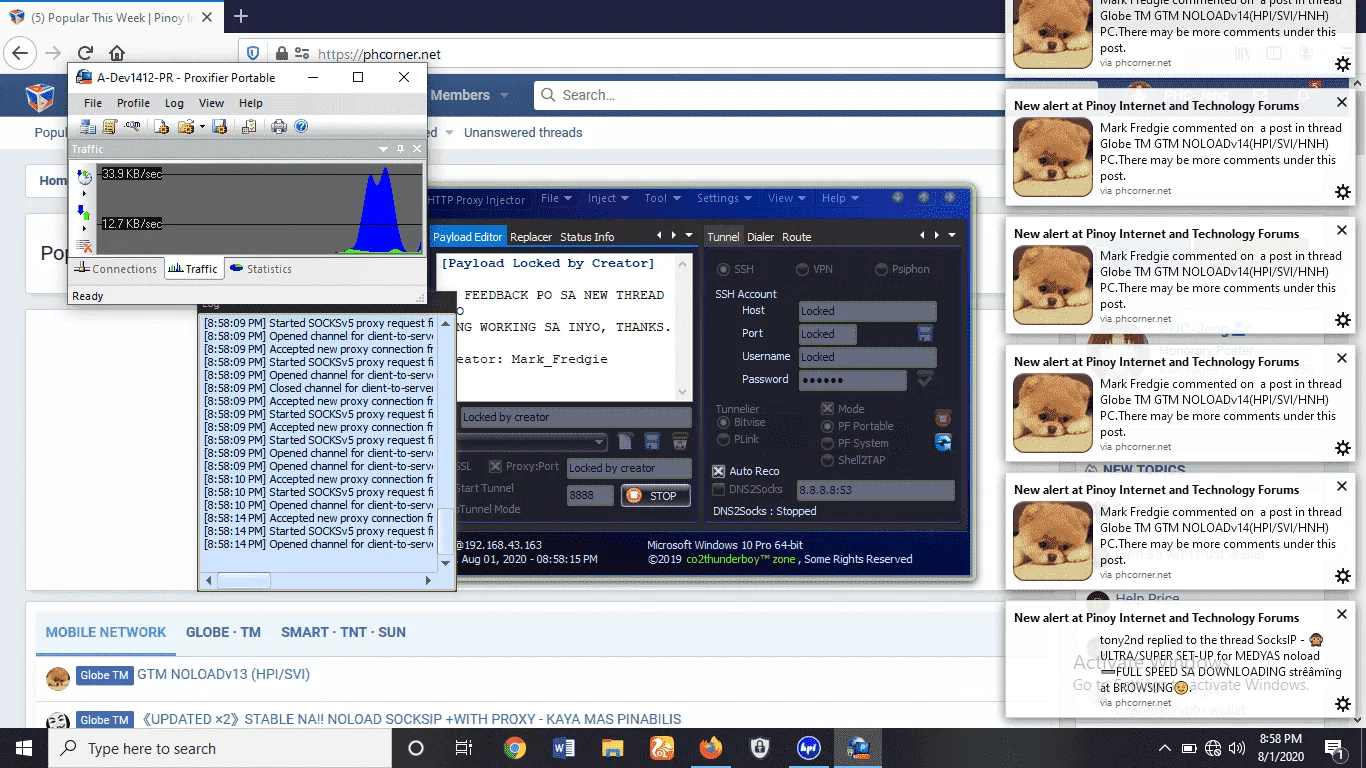Open the Inject dropdown in HTTP Proxy Injector
Image resolution: width=1366 pixels, height=768 pixels.
[x=607, y=198]
